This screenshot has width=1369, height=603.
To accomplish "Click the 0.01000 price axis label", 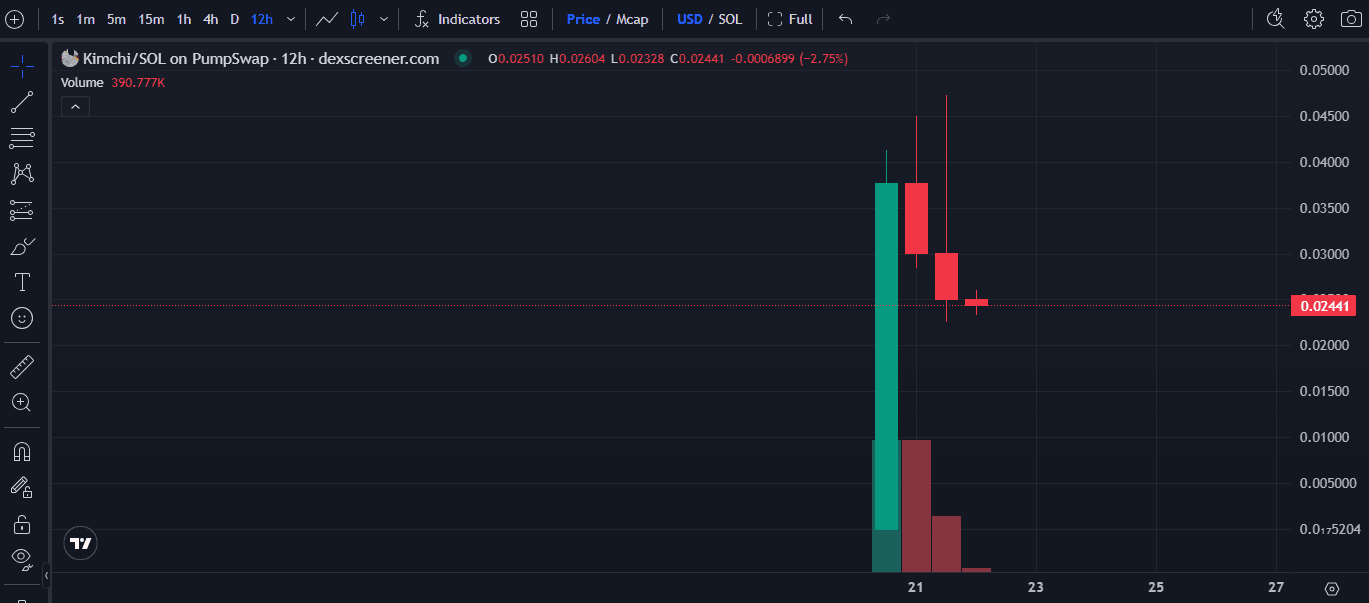I will point(1324,437).
